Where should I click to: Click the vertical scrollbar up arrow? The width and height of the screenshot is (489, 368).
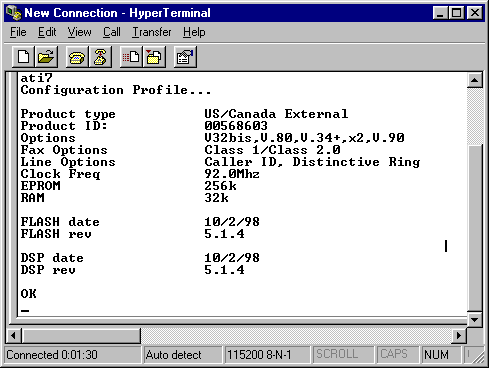[x=475, y=80]
